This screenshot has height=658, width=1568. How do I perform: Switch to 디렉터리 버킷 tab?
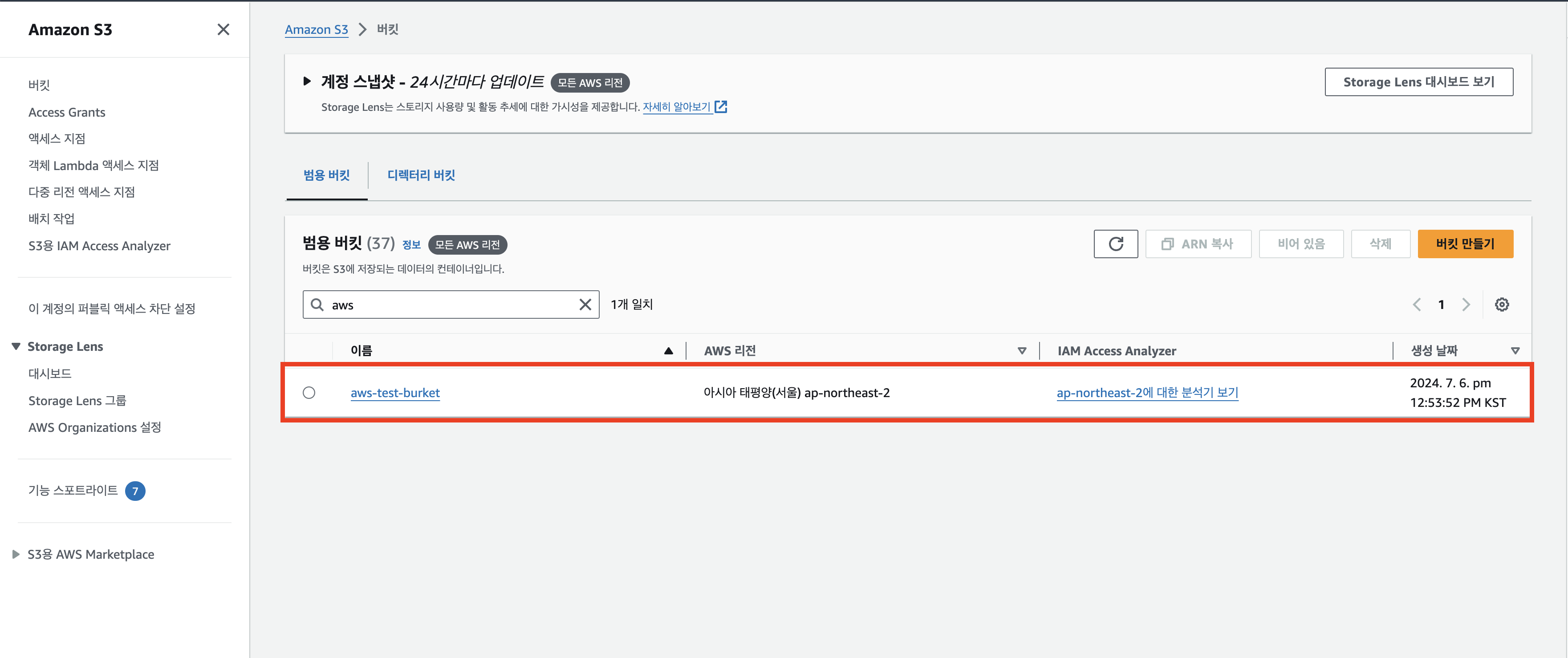tap(421, 175)
